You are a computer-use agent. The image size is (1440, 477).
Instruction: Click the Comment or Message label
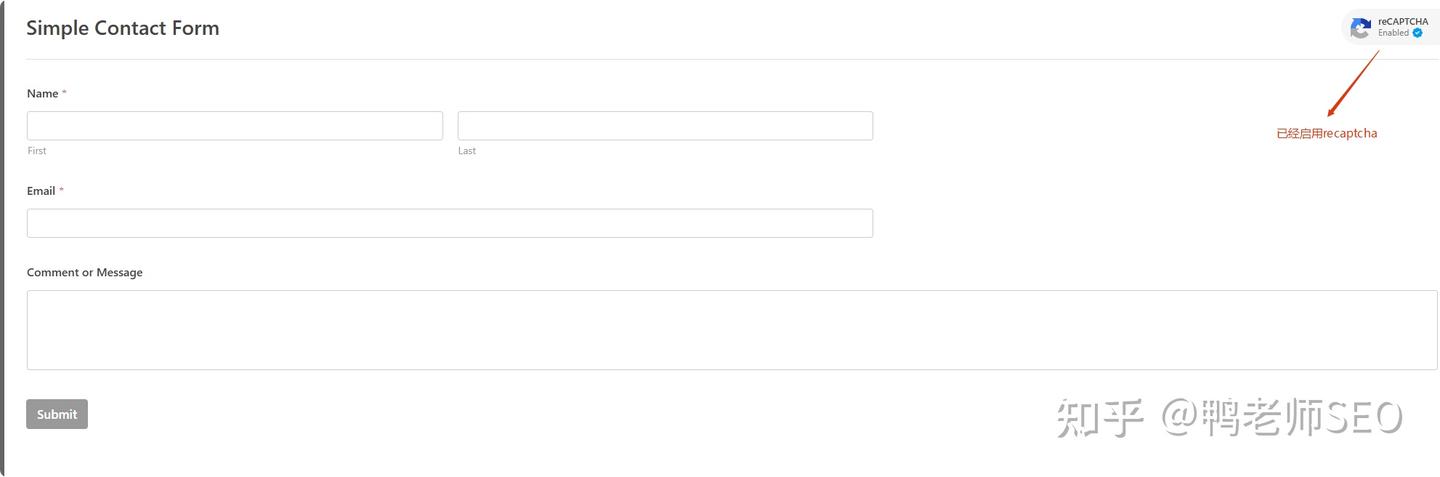point(85,272)
